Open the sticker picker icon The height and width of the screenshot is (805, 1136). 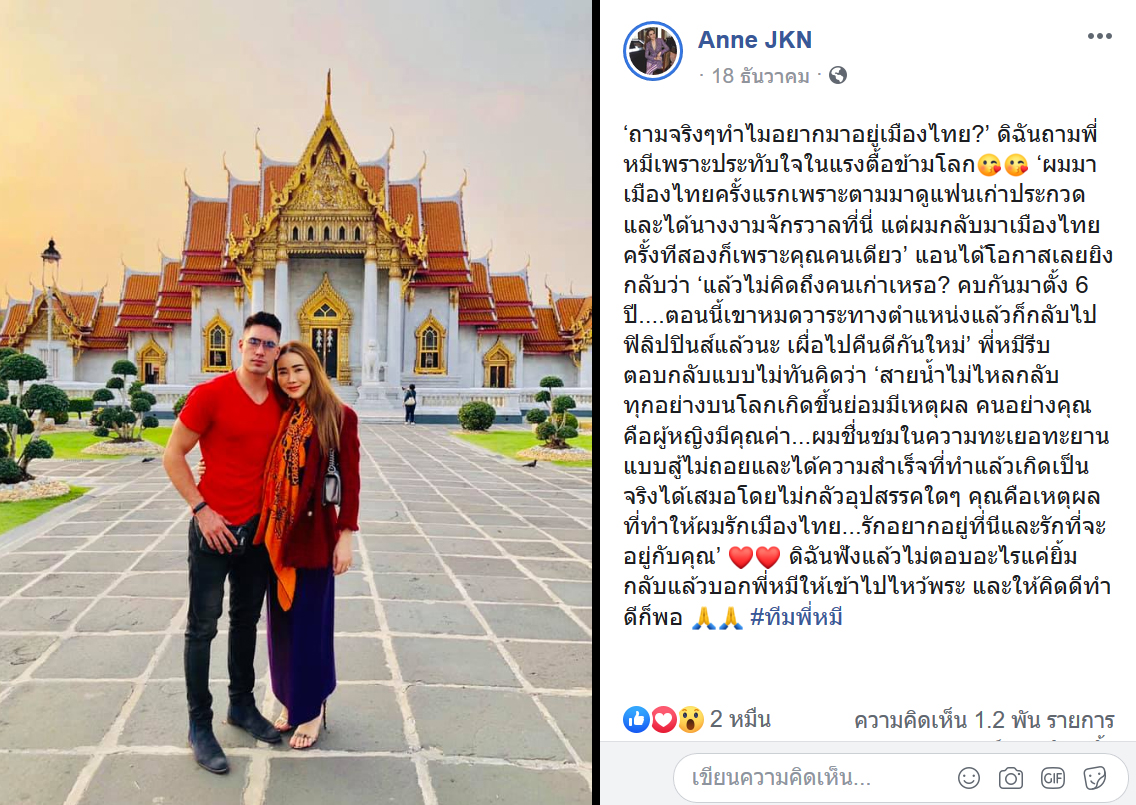point(1094,778)
